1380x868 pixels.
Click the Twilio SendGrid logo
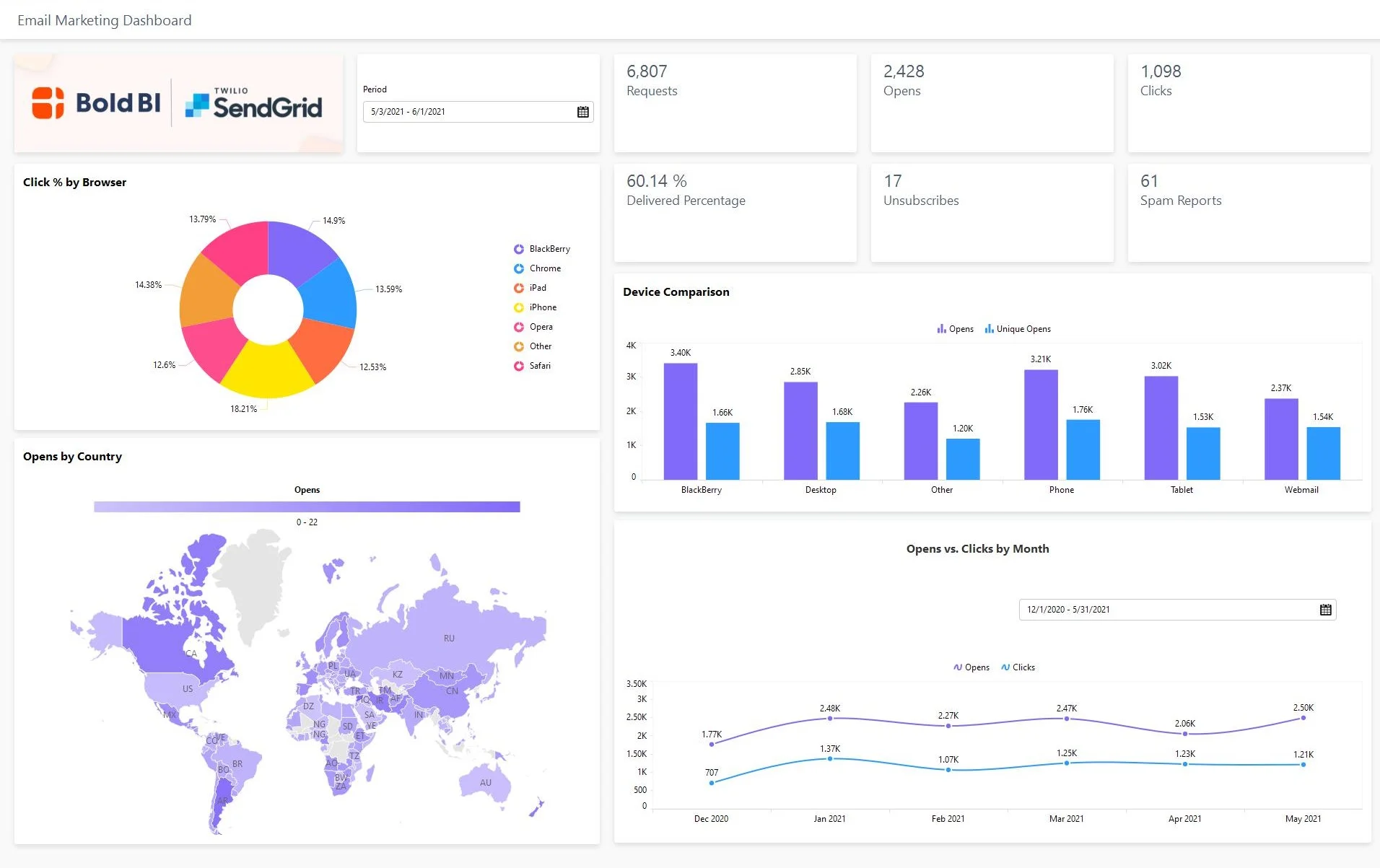(x=256, y=103)
